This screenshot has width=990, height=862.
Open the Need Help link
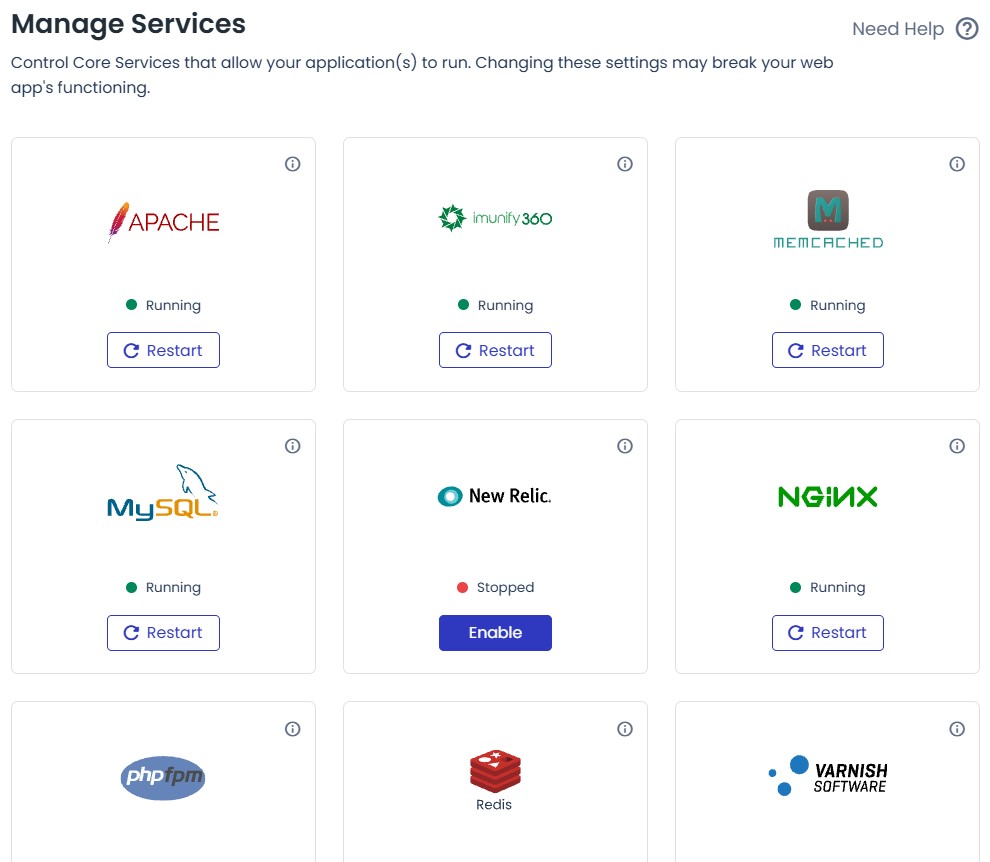click(898, 29)
